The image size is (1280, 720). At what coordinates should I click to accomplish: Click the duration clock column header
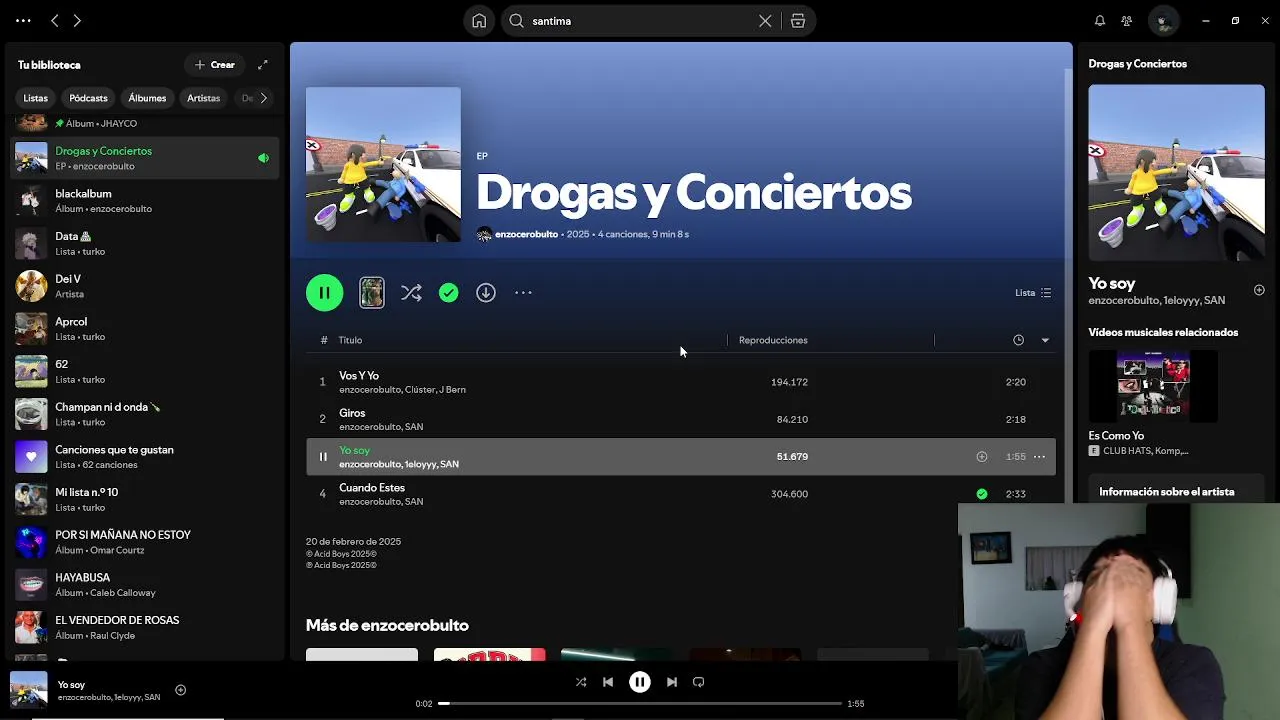1018,340
